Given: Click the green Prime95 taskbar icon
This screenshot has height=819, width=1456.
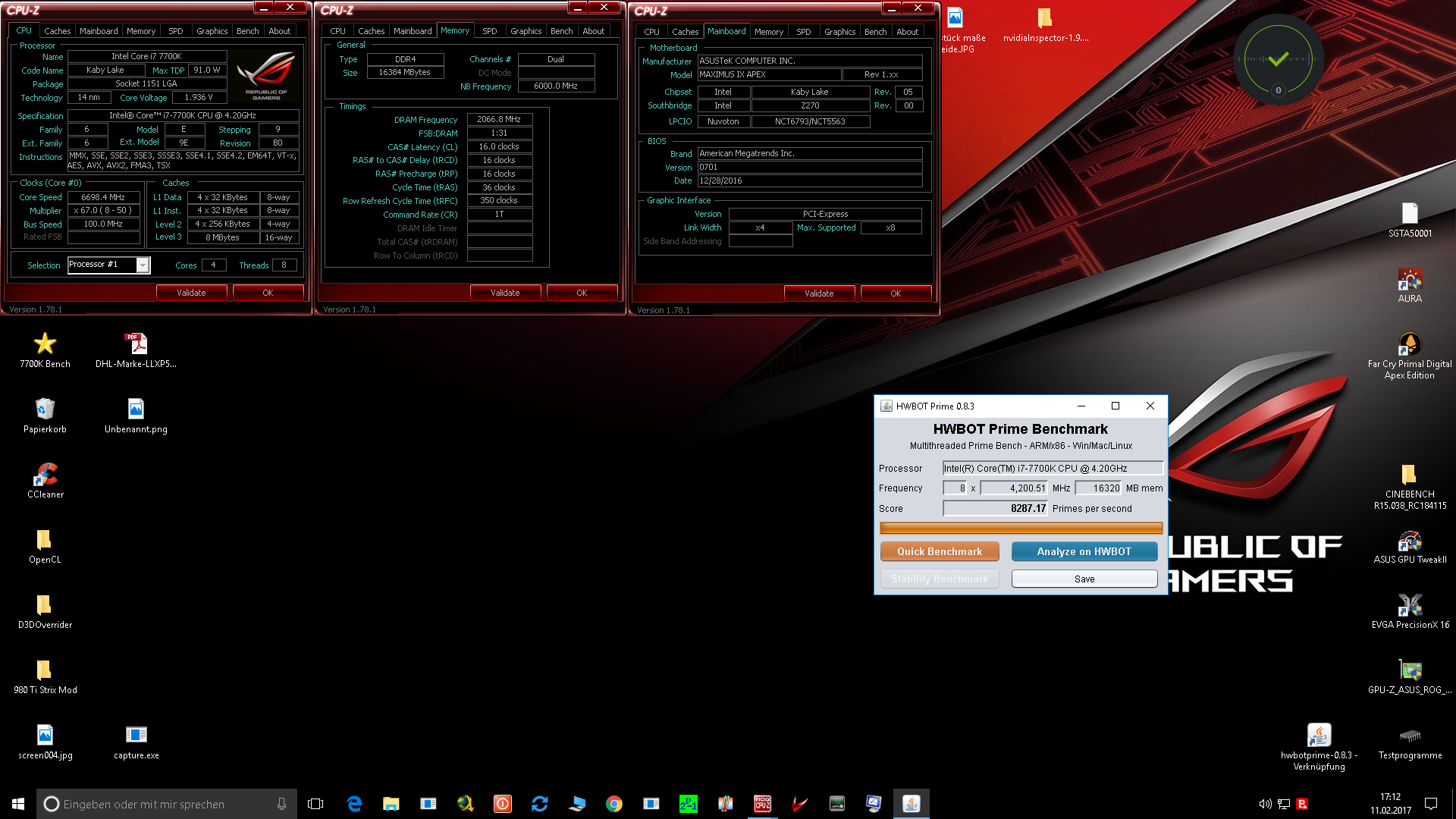Looking at the screenshot, I should point(688,803).
